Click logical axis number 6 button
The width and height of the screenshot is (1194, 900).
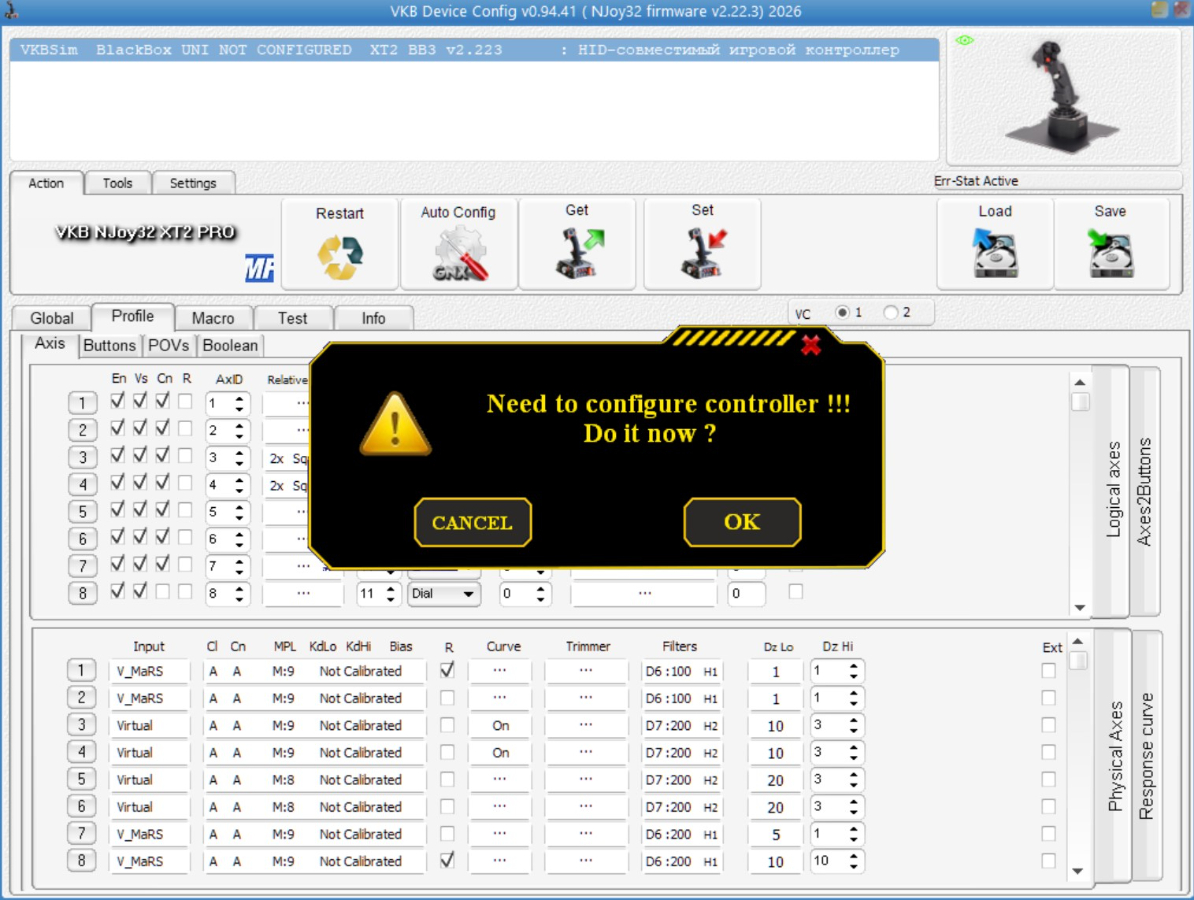coord(82,539)
